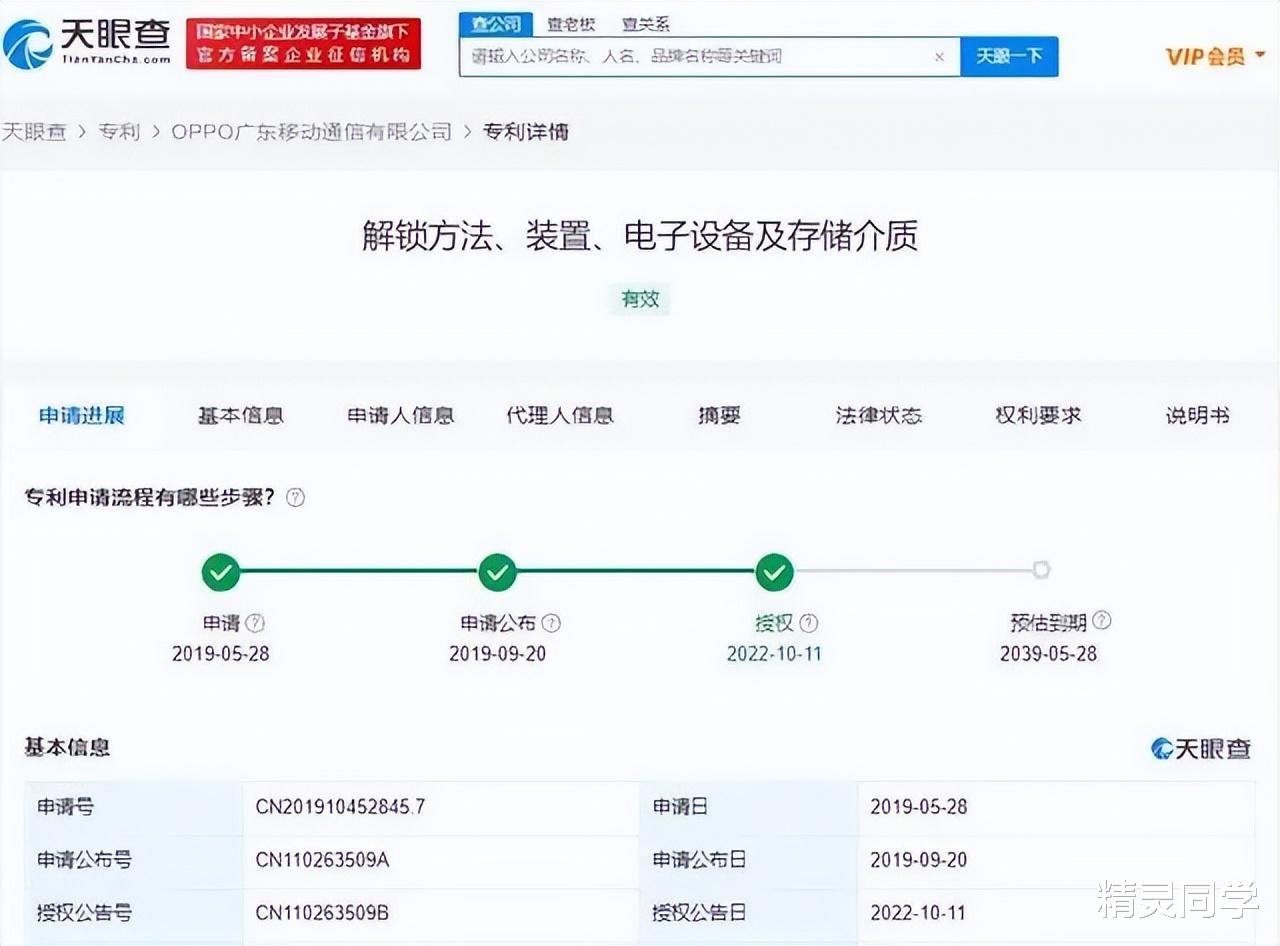Click the green progress bar between checkpoints
Image resolution: width=1280 pixels, height=946 pixels.
tap(360, 571)
